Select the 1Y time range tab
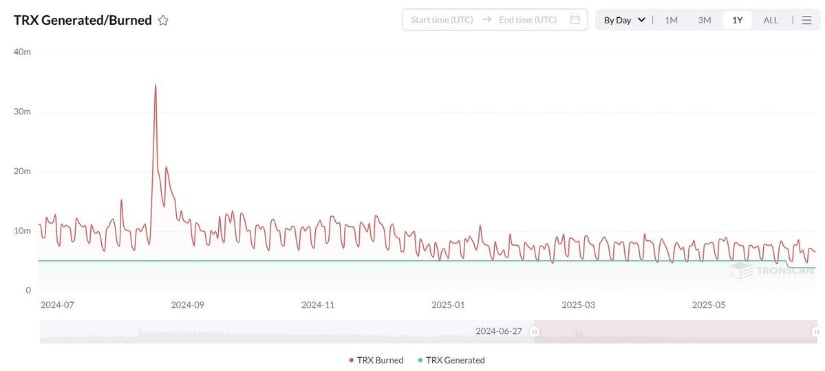Image resolution: width=825 pixels, height=371 pixels. click(x=738, y=20)
